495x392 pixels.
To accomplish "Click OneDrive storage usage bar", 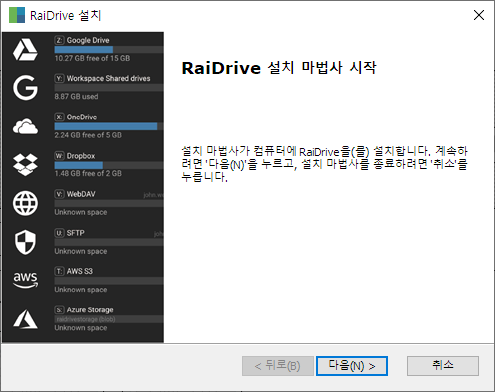I will [109, 126].
